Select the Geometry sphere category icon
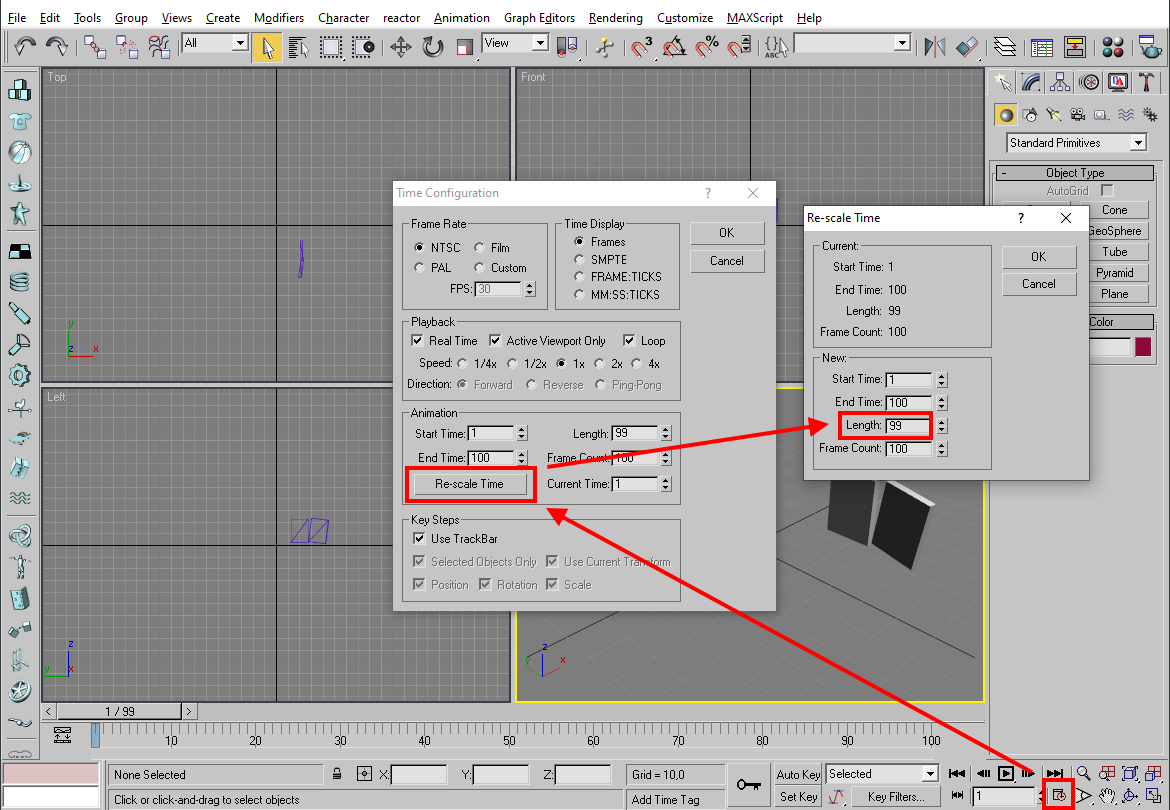This screenshot has height=810, width=1170. 1006,115
